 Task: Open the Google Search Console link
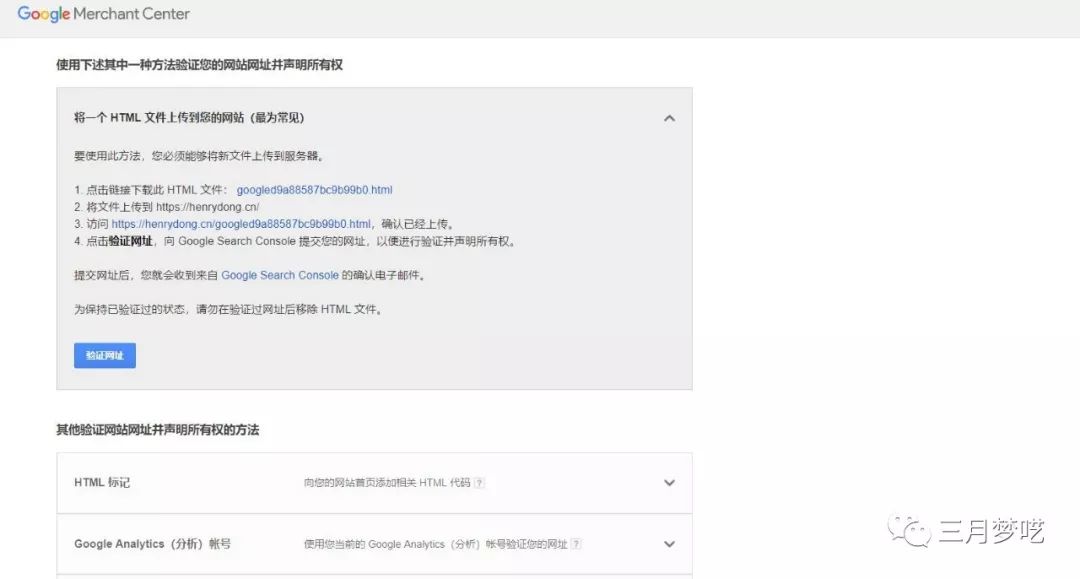click(280, 275)
